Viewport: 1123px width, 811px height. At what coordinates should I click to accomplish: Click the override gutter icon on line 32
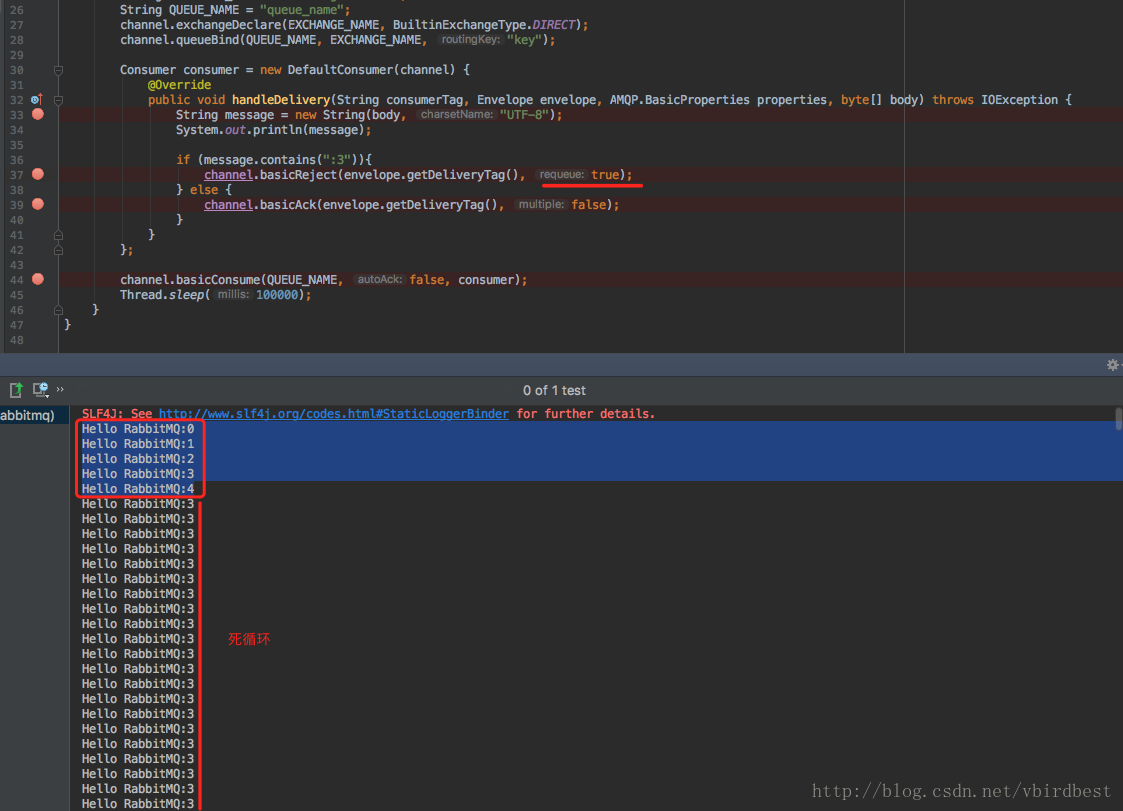(37, 100)
